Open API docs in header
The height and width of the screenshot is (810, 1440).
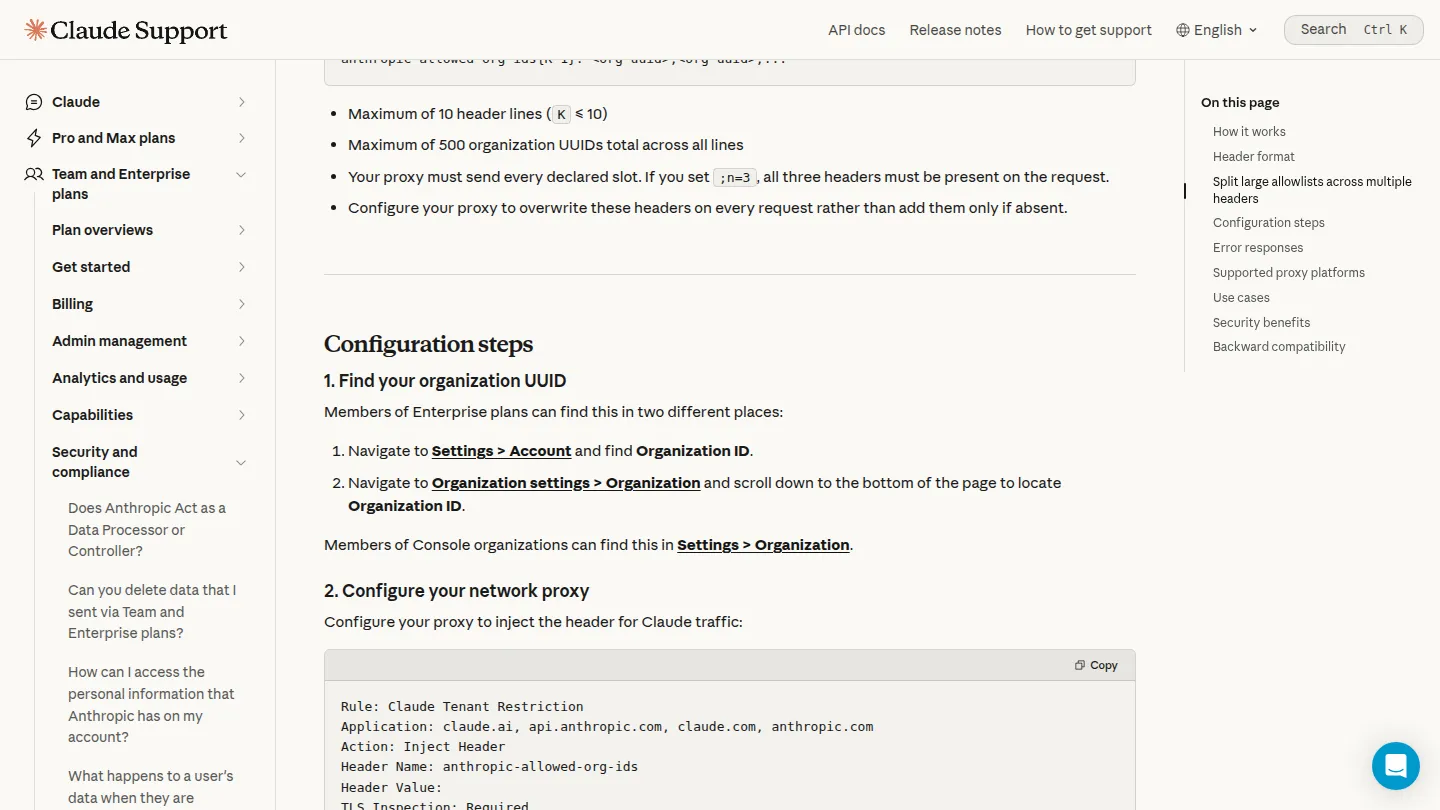pyautogui.click(x=856, y=30)
